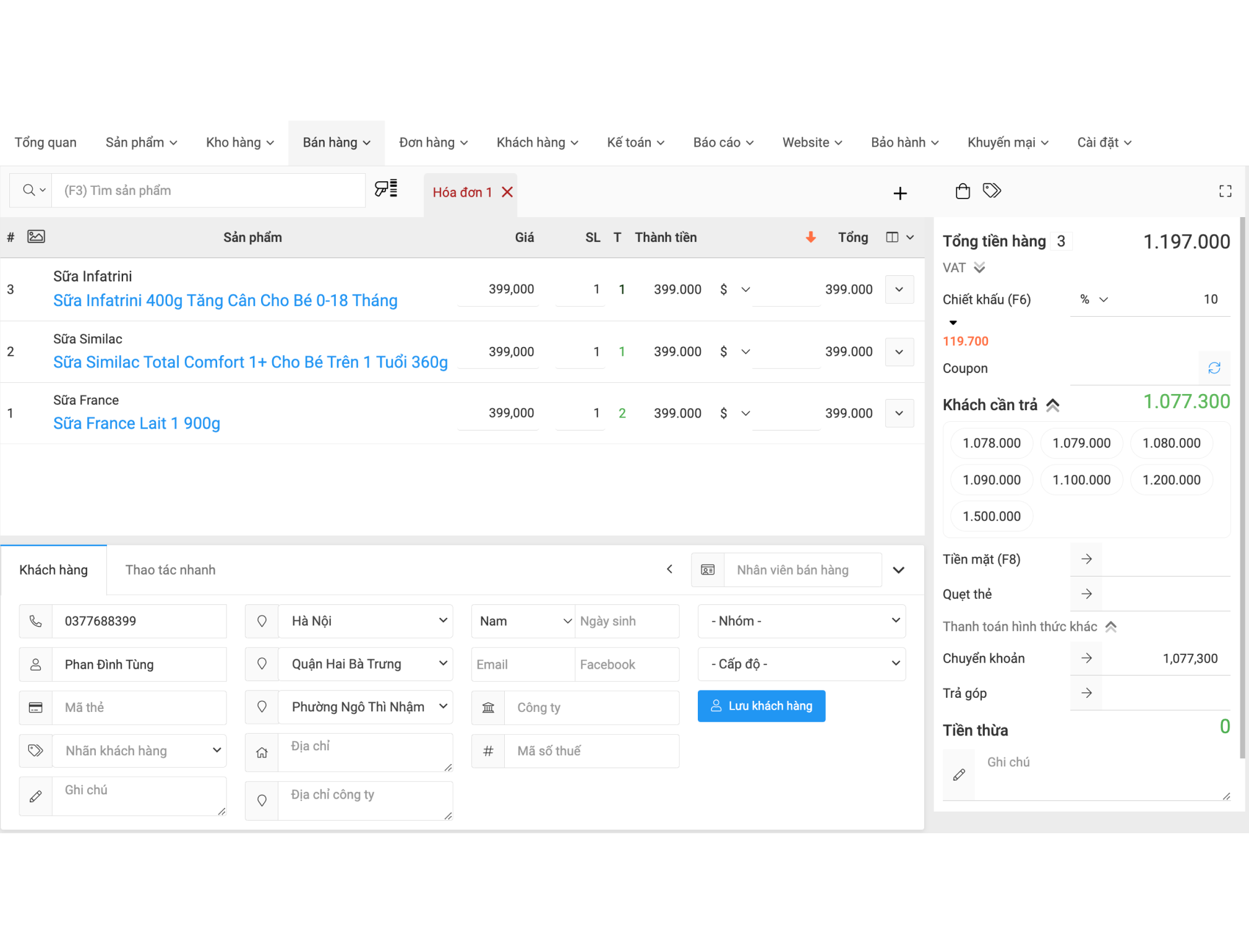Expand the VAT section
Screen dimensions: 1249x952
tap(979, 267)
